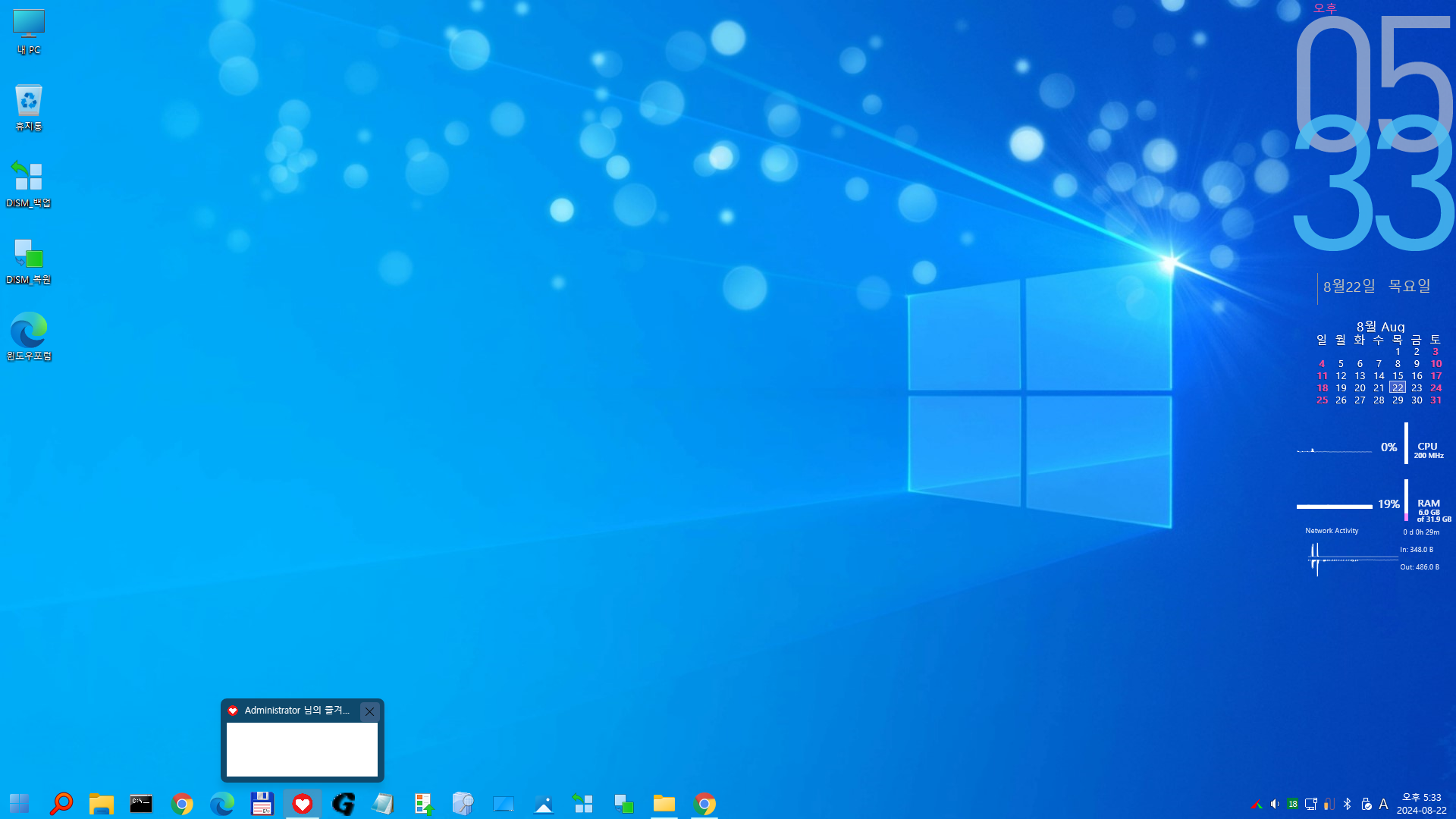Click the preview title Administrator 님의 즐겨
This screenshot has width=1456, height=819.
297,711
